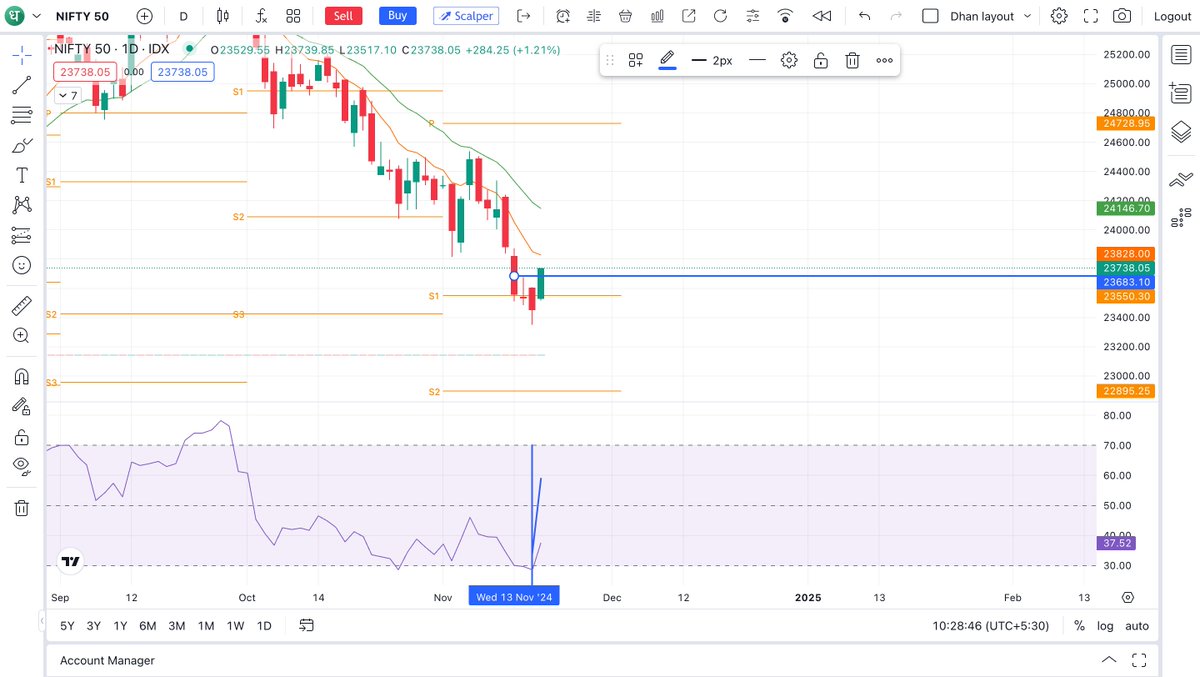Open the Fibonacci and Gann tools
This screenshot has height=677, width=1200.
pyautogui.click(x=21, y=116)
